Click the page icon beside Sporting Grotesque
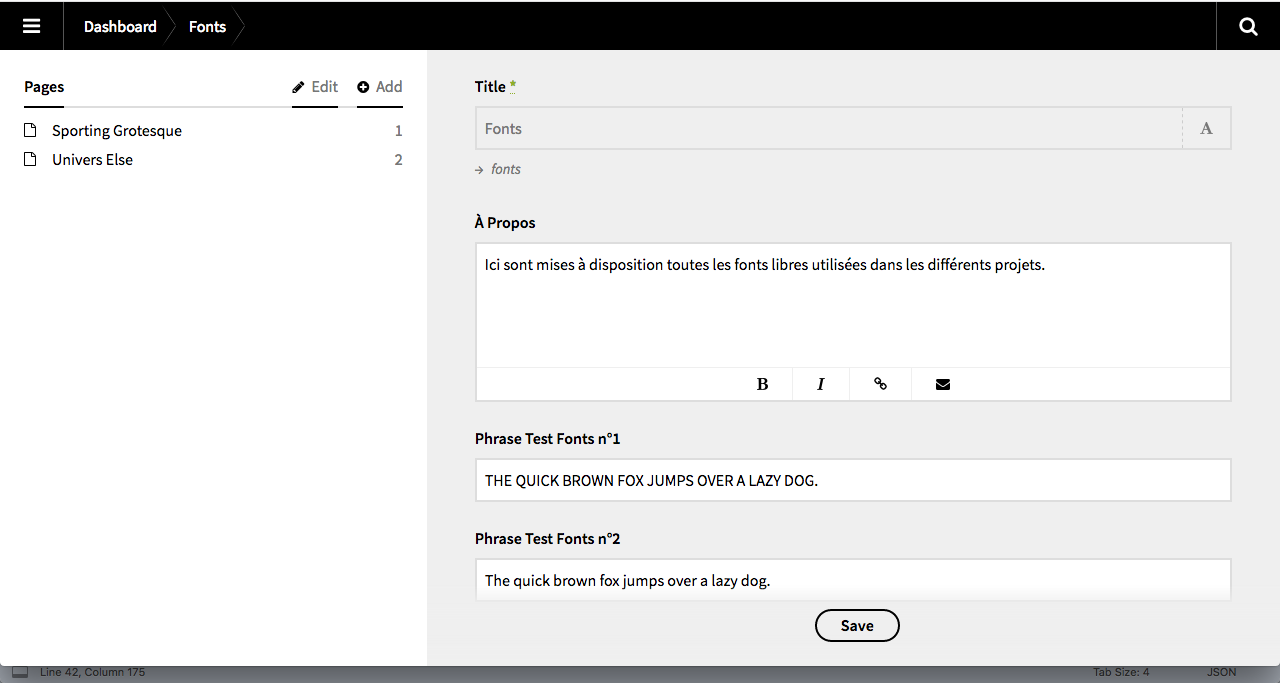Viewport: 1280px width, 683px height. (31, 131)
